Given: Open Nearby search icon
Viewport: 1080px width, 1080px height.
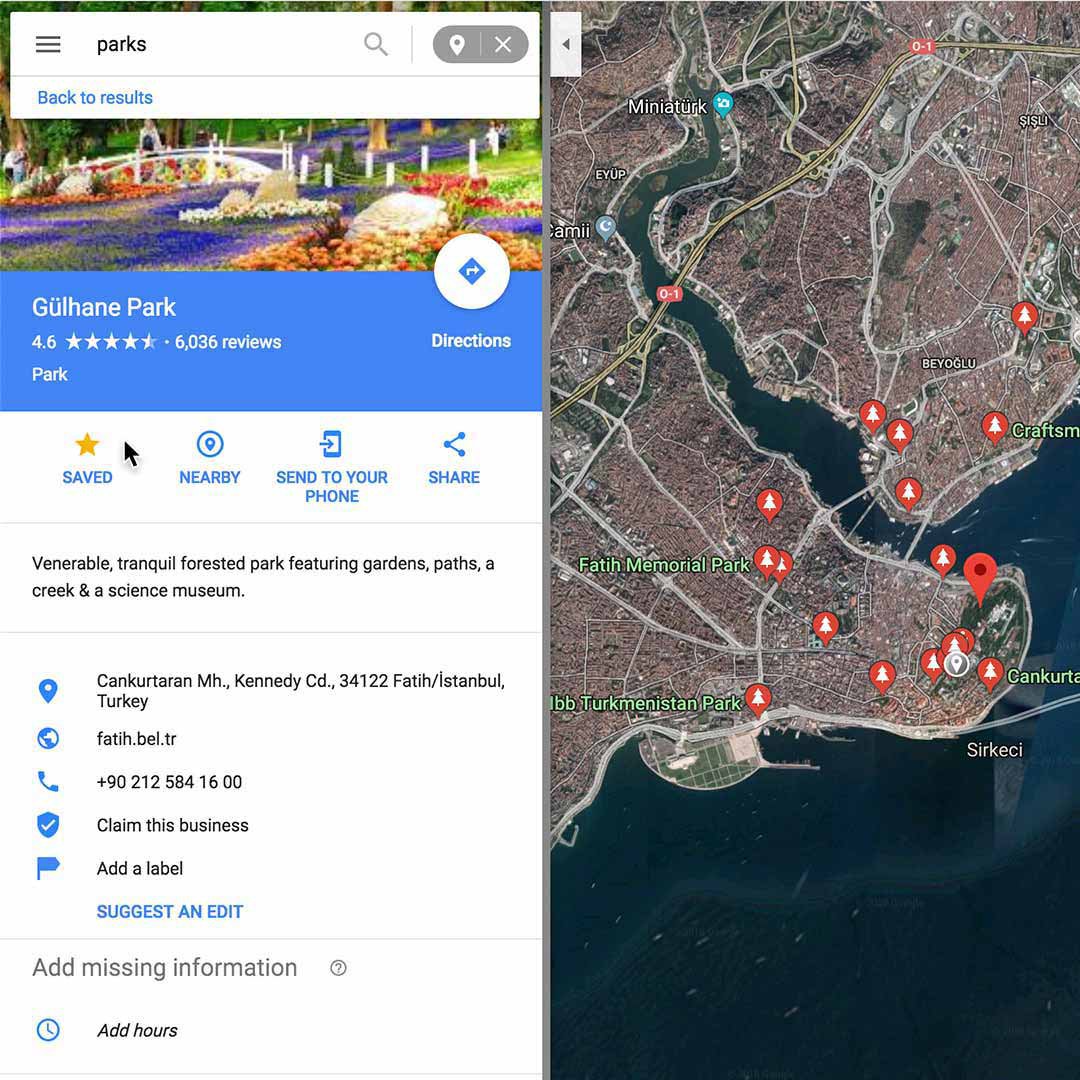Looking at the screenshot, I should tap(210, 444).
